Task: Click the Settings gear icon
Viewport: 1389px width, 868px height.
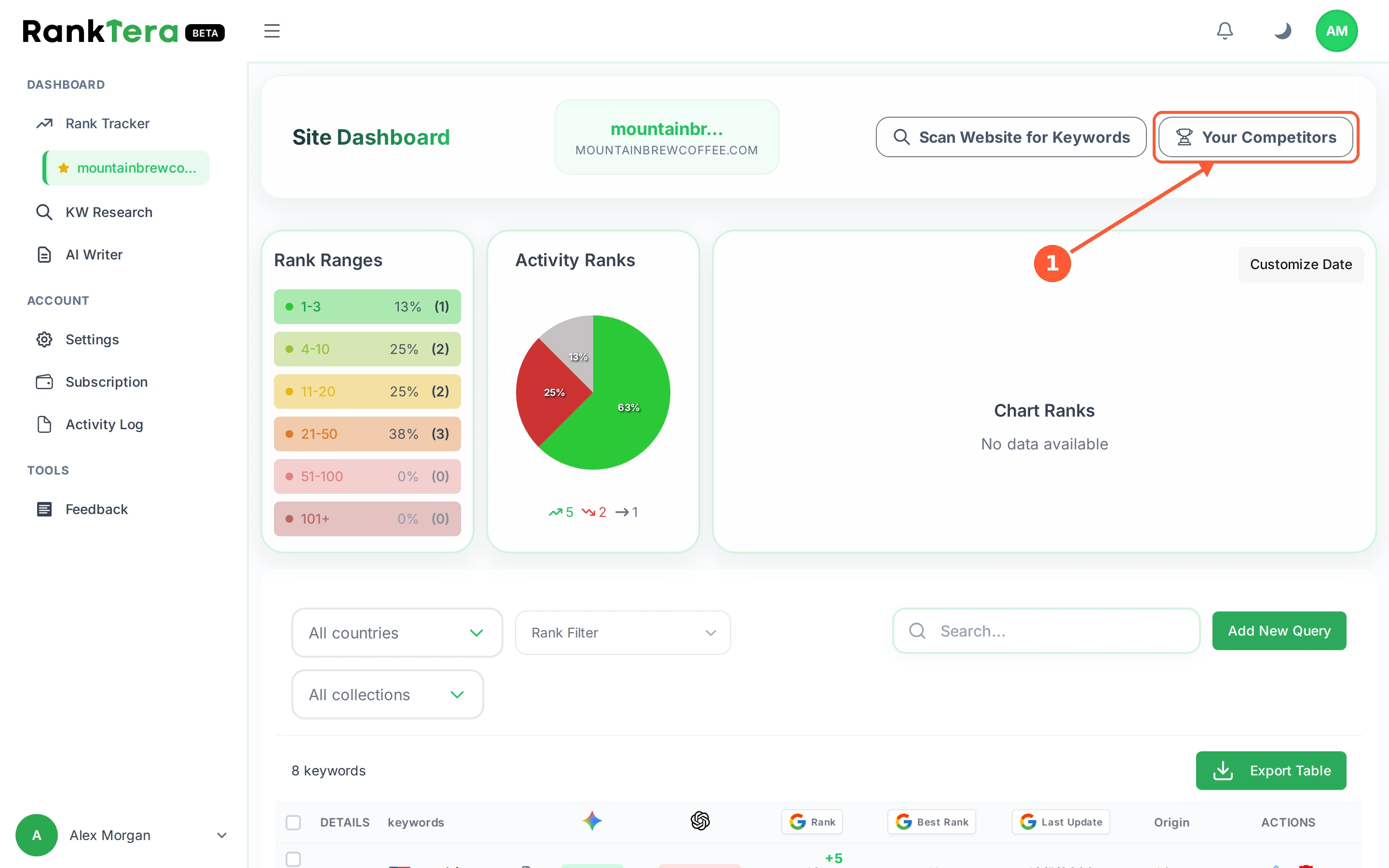Action: point(44,339)
